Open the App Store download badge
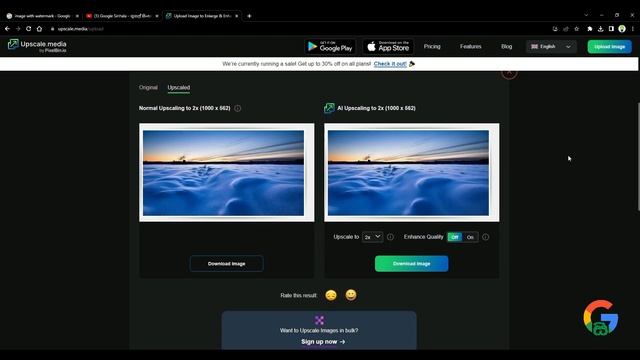This screenshot has height=360, width=640. (x=388, y=47)
